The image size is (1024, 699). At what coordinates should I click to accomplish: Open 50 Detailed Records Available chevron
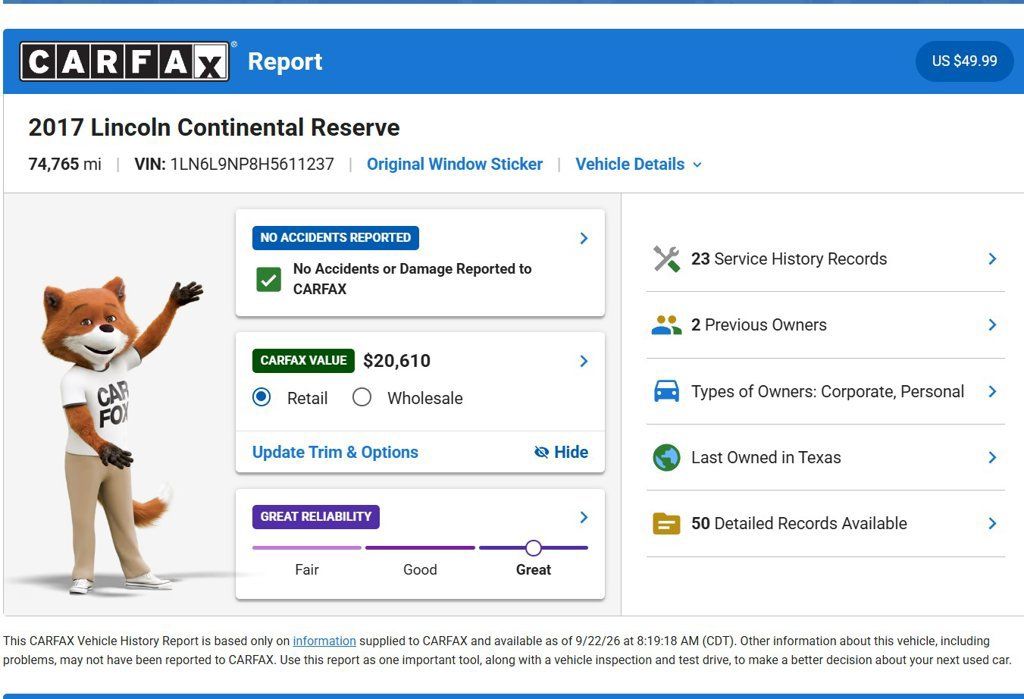992,523
